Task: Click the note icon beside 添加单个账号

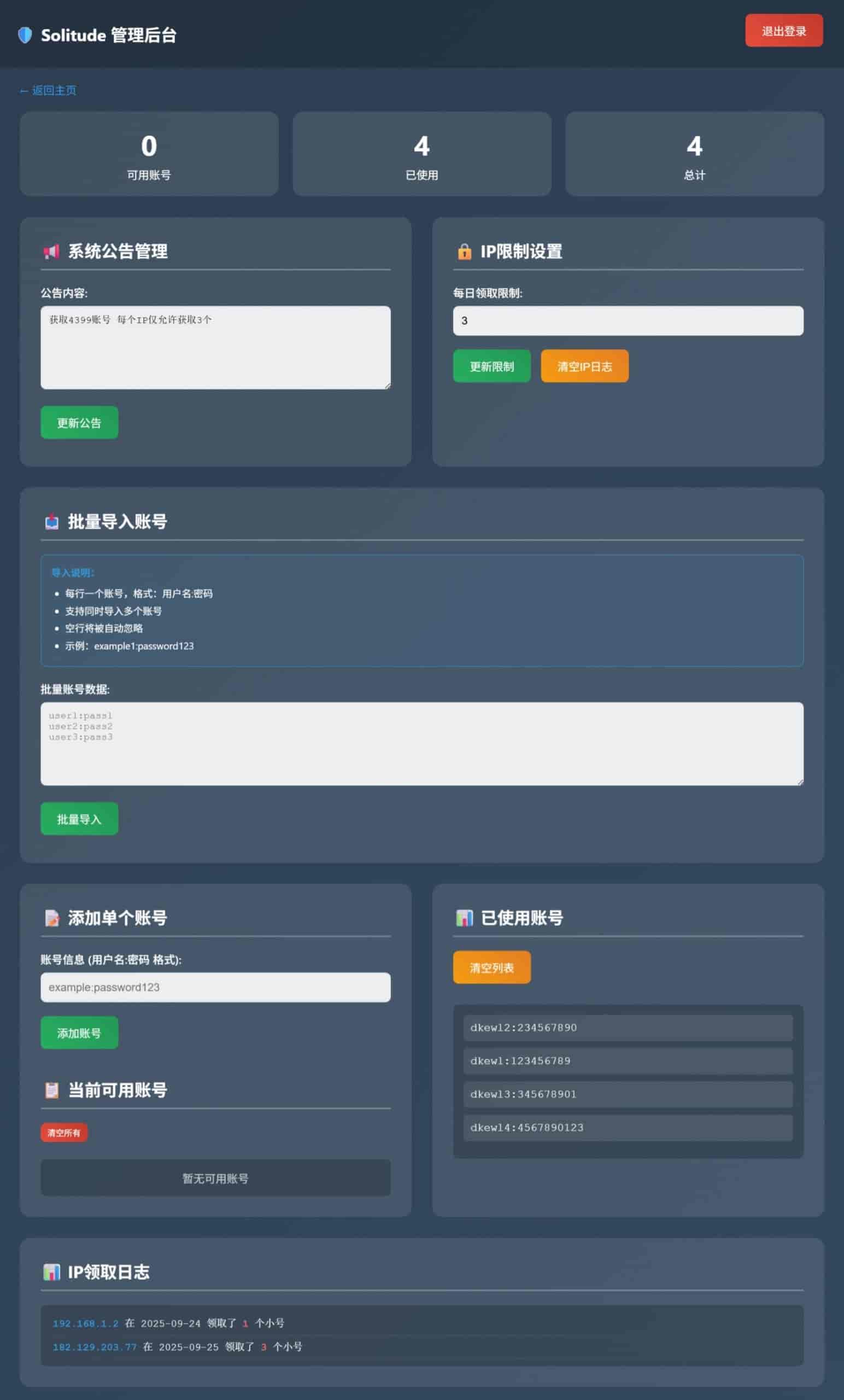Action: (52, 918)
